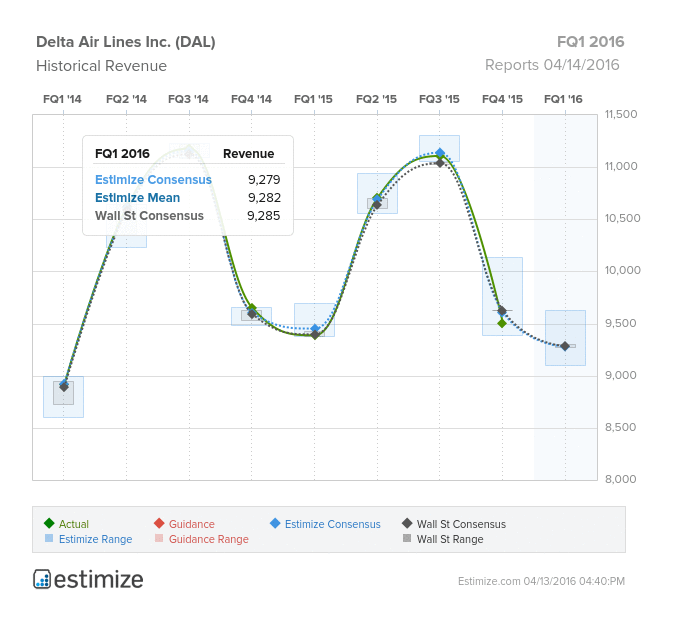Click the Estimize Mean tooltip row label

coord(137,198)
